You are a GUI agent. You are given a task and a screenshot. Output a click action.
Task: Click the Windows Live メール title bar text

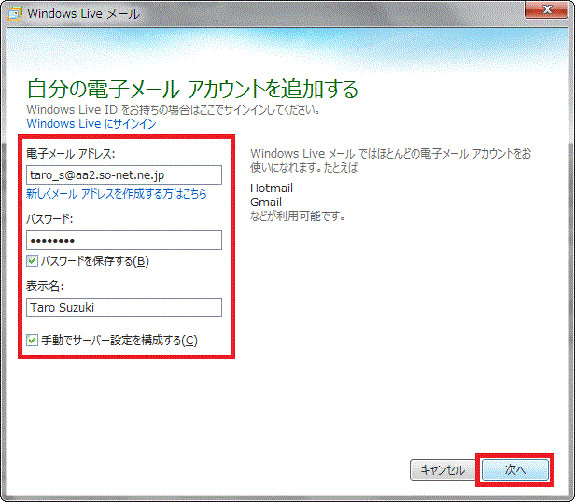coord(83,14)
